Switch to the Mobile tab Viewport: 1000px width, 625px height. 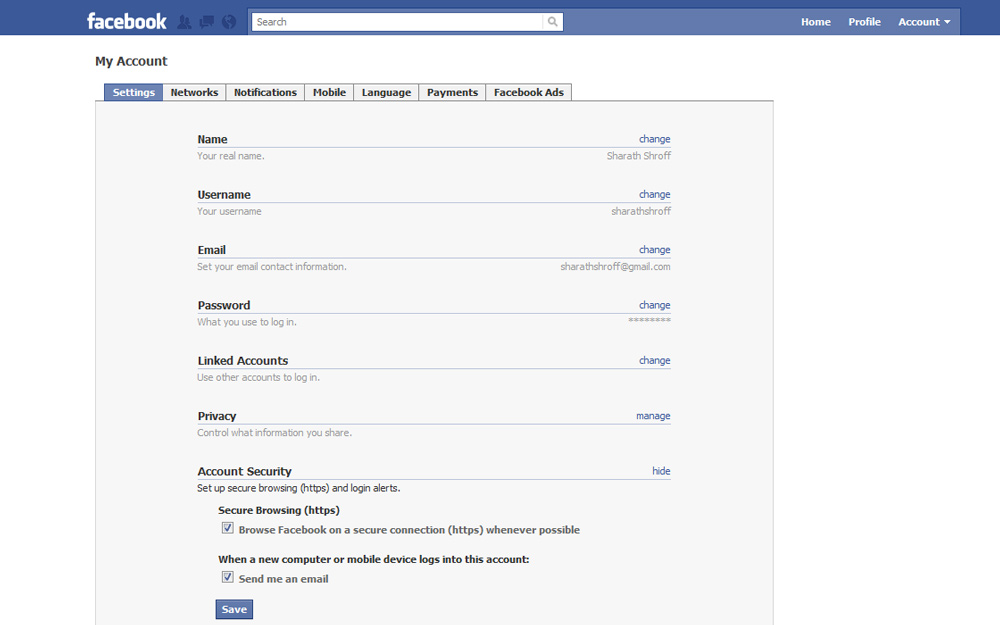click(x=329, y=92)
